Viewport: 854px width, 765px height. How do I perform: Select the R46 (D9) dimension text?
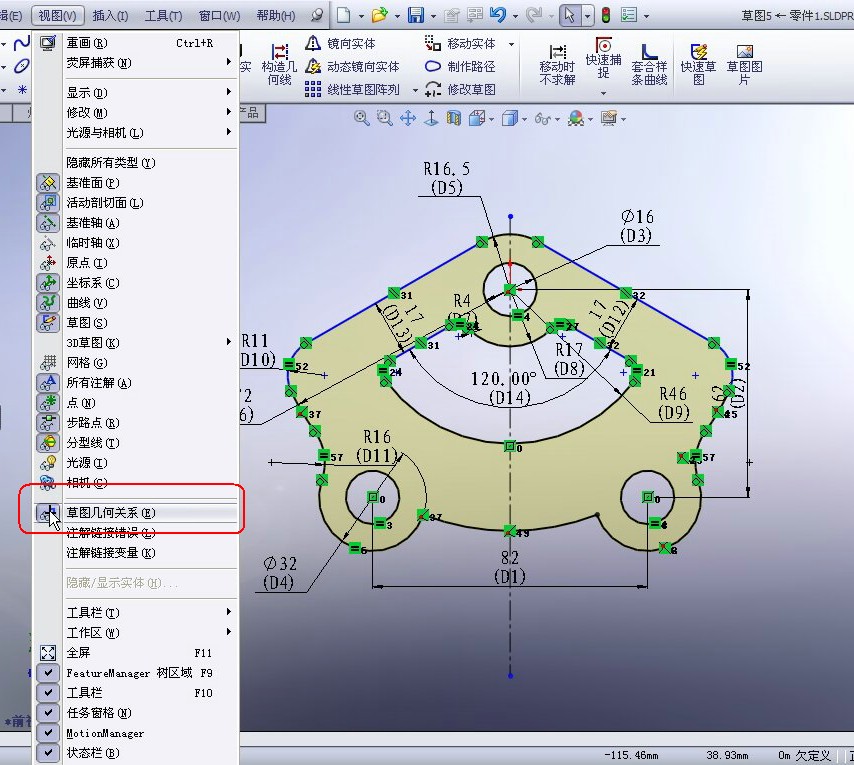(x=673, y=403)
